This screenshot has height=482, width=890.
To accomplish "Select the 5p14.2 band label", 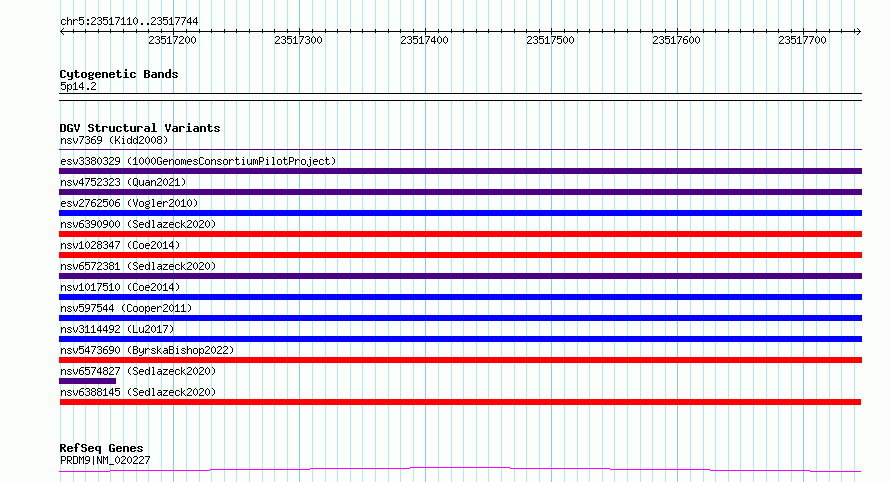I will point(78,87).
